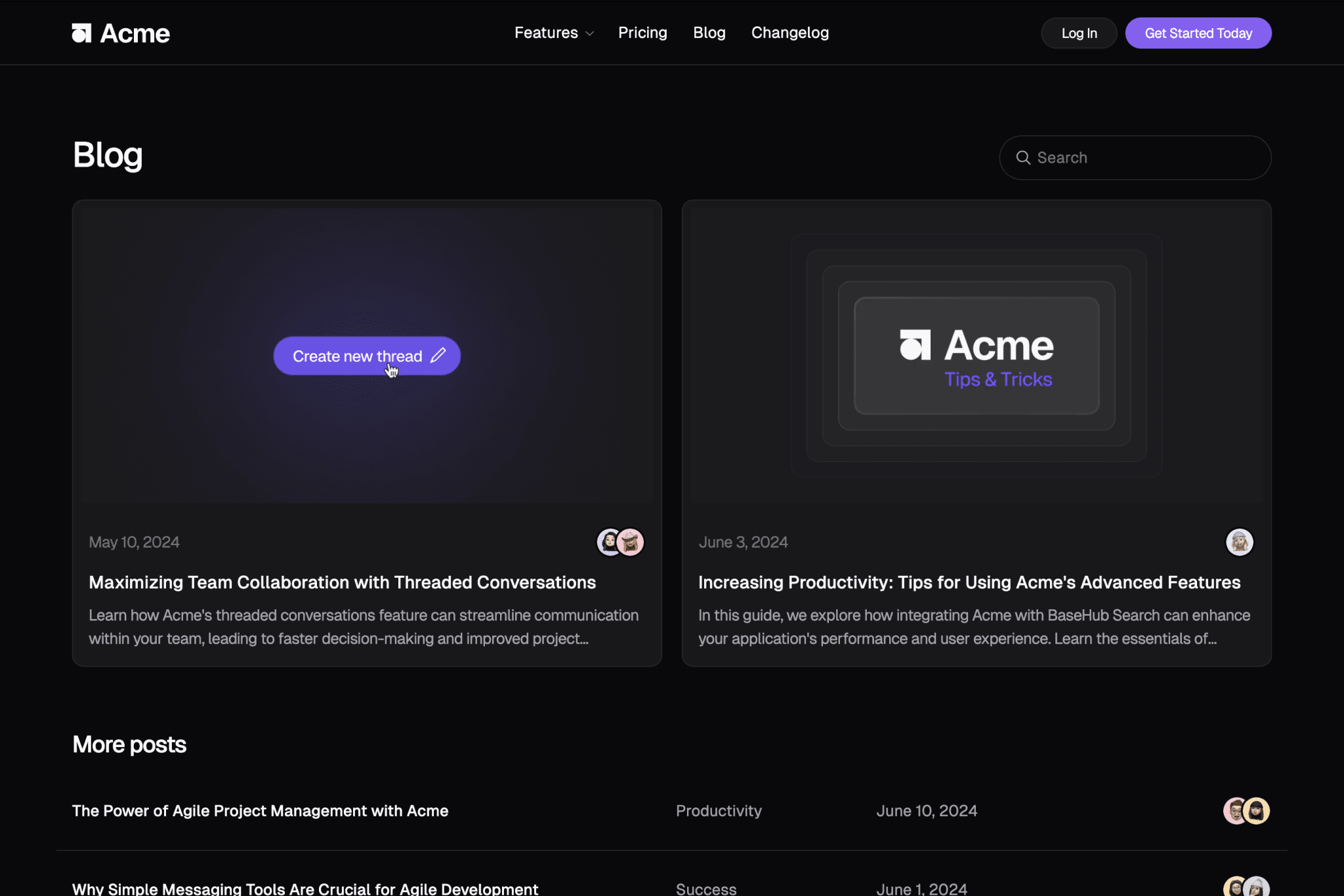Click author avatars on Simple Messaging Tools row

(x=1246, y=887)
